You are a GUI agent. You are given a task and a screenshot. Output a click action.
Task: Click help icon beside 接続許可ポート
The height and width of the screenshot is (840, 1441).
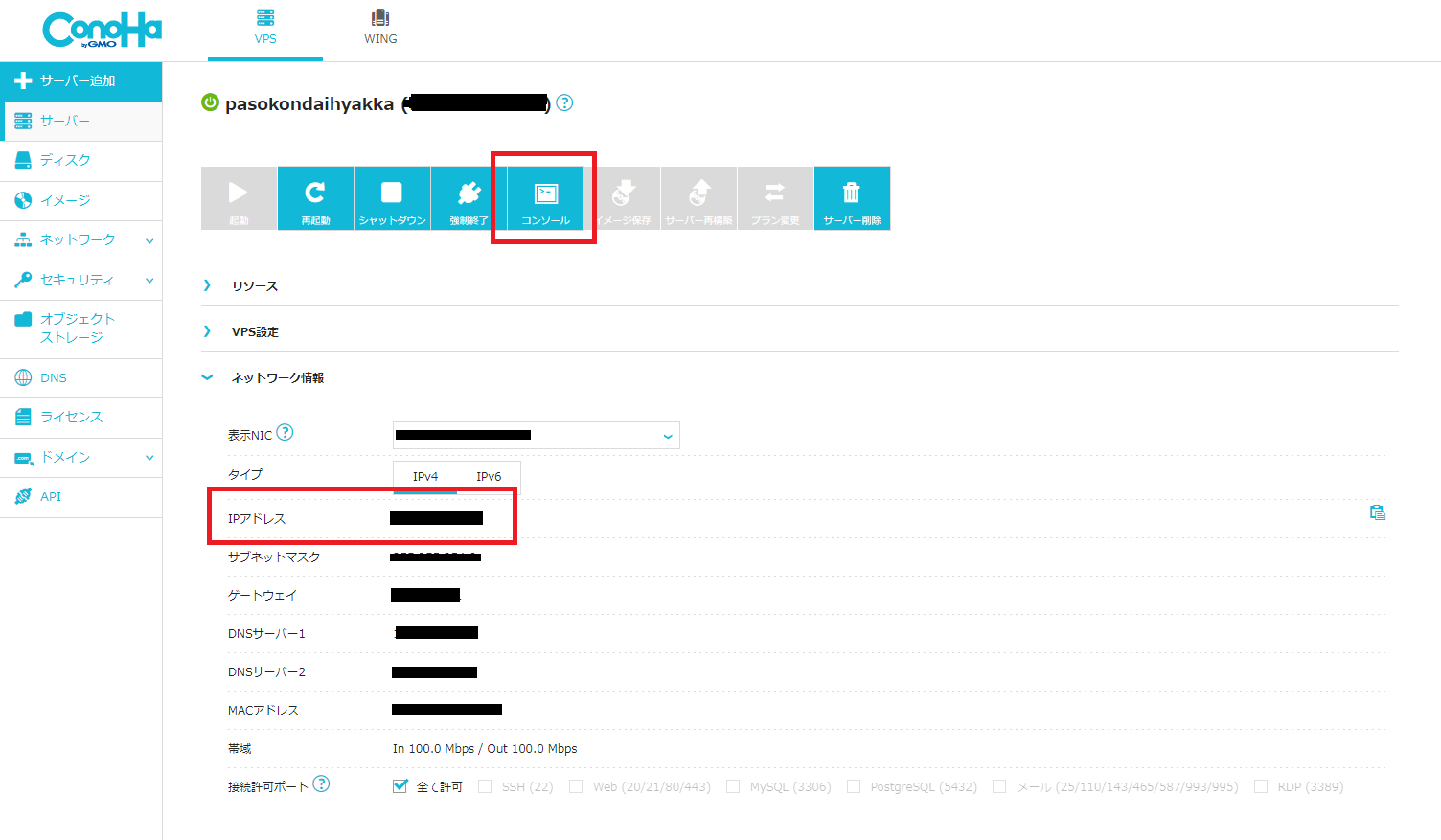tap(321, 783)
